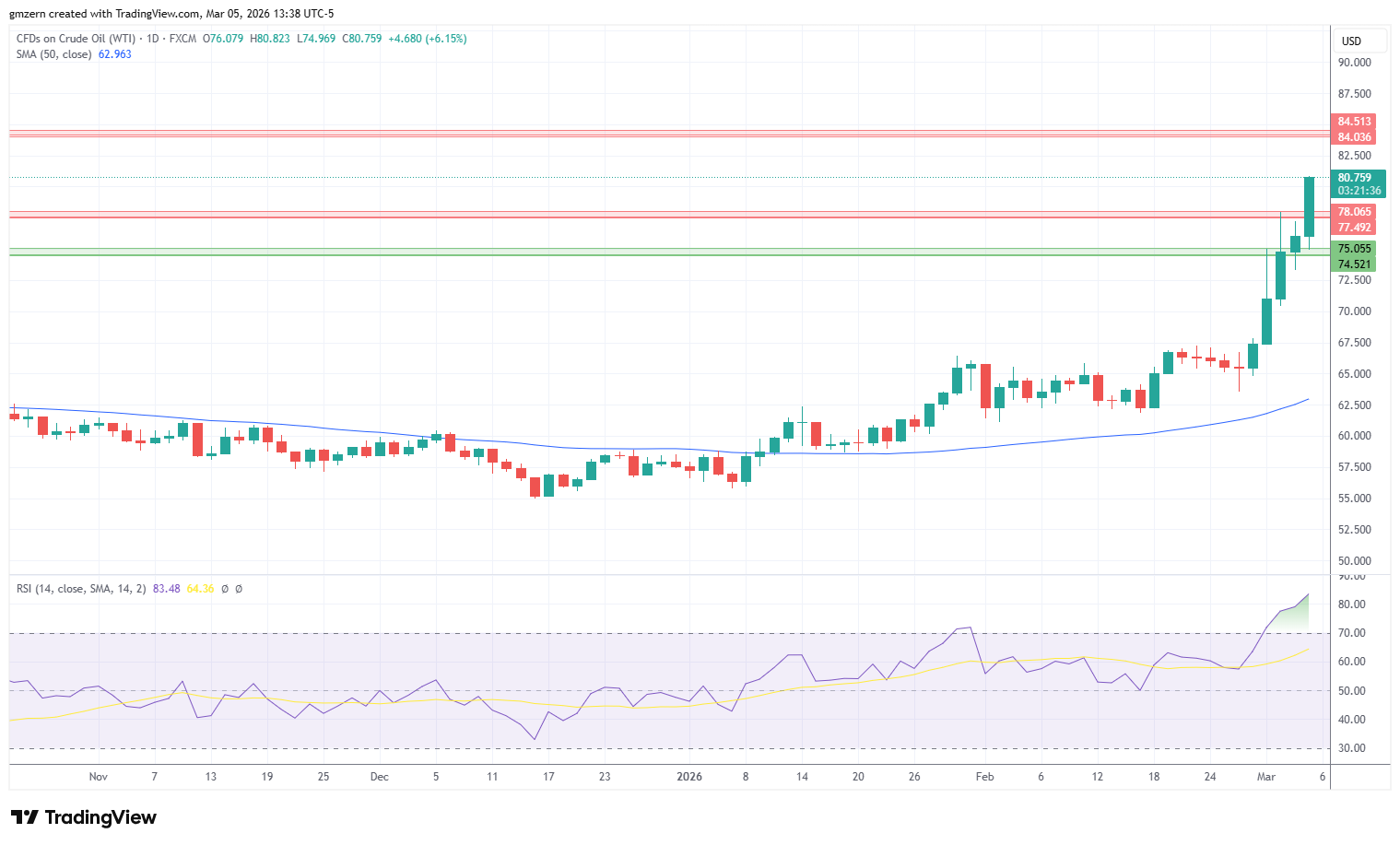Click 90.000 on the price axis
The height and width of the screenshot is (845, 1400).
tap(1355, 63)
